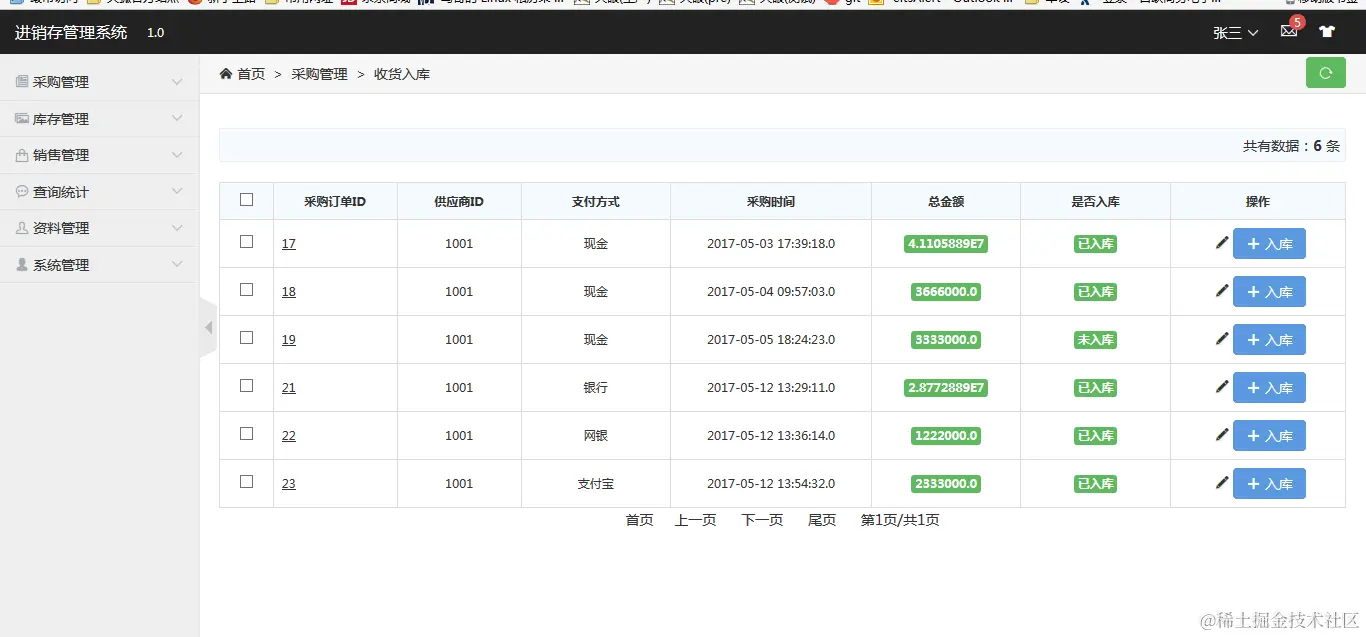Go to 尾页 last page
This screenshot has width=1366, height=637.
(822, 520)
